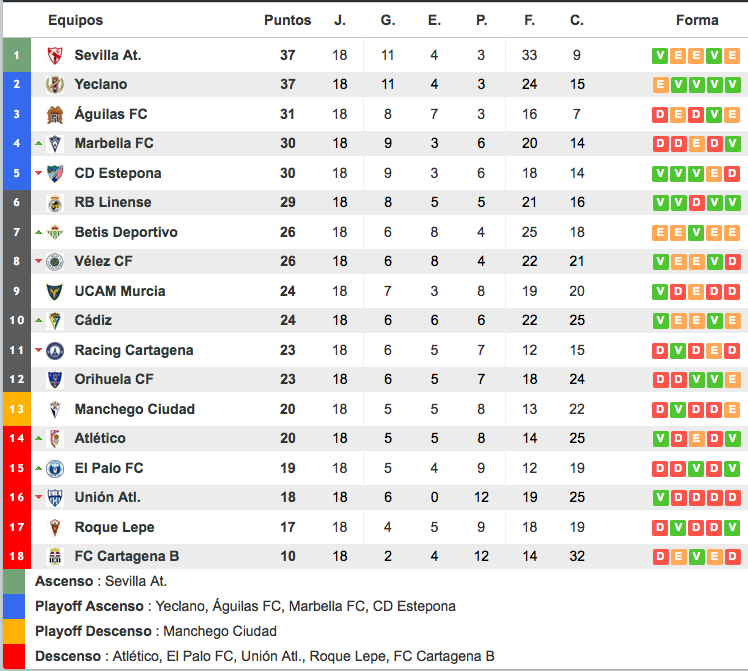Click the Forma column header
The width and height of the screenshot is (748, 671).
pos(696,20)
